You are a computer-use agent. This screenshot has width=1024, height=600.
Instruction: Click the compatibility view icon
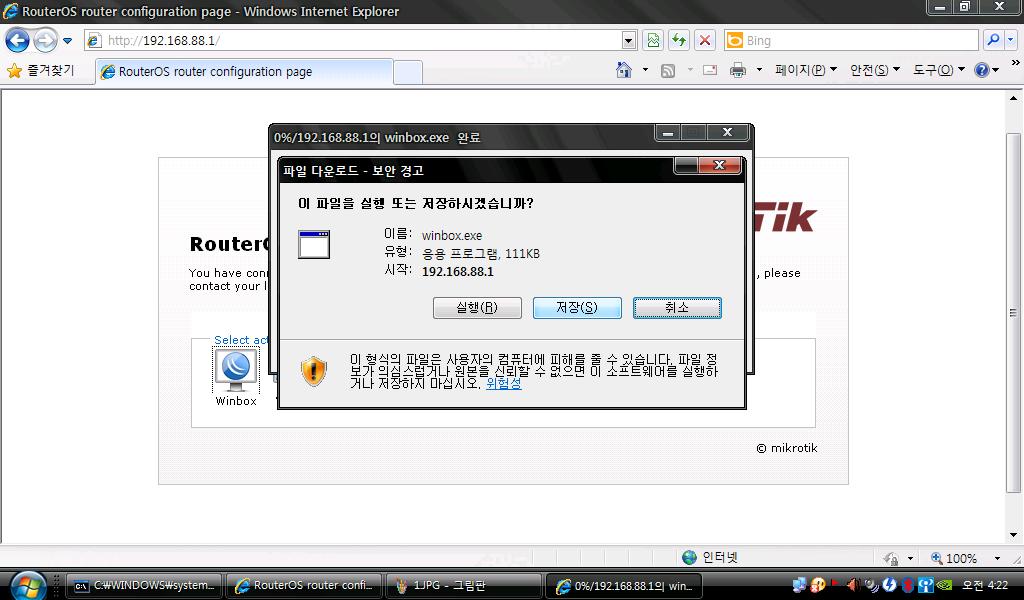pyautogui.click(x=653, y=40)
